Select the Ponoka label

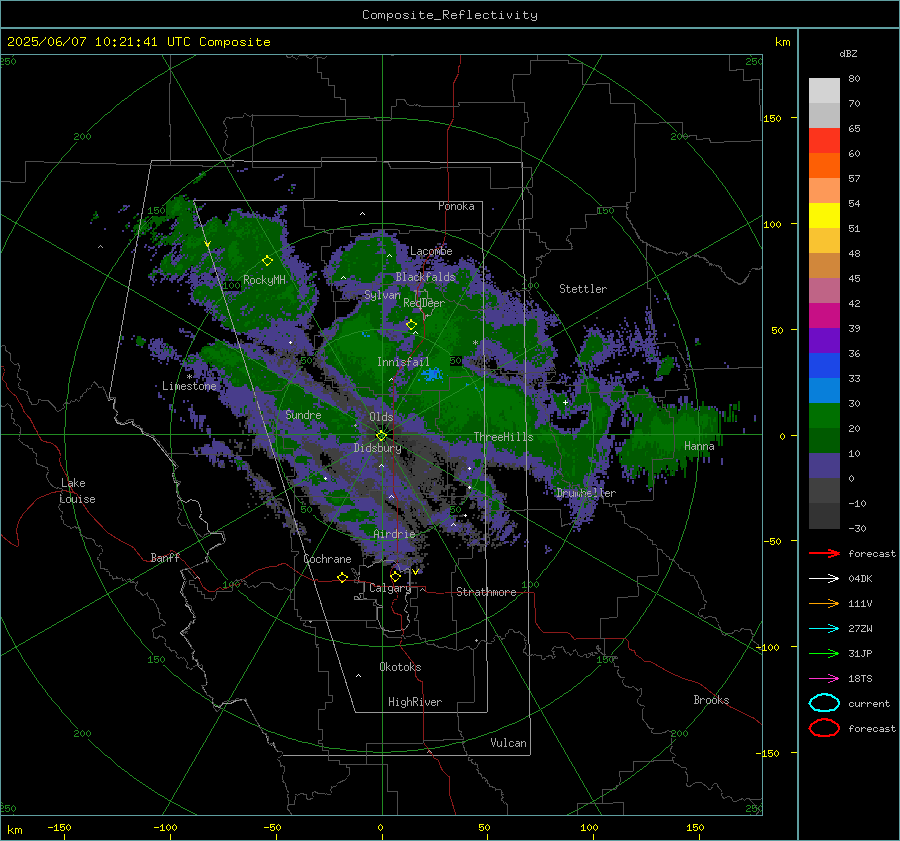point(456,206)
